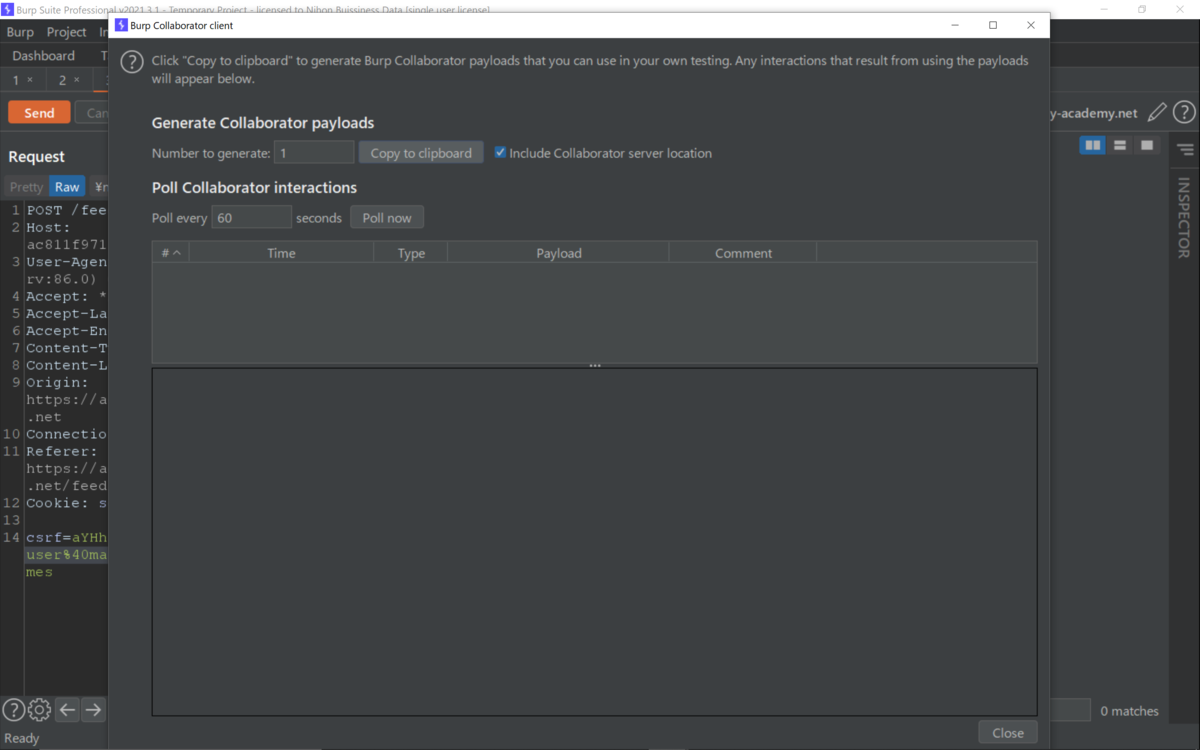Click the Payload column header
Viewport: 1200px width, 750px height.
coord(558,253)
